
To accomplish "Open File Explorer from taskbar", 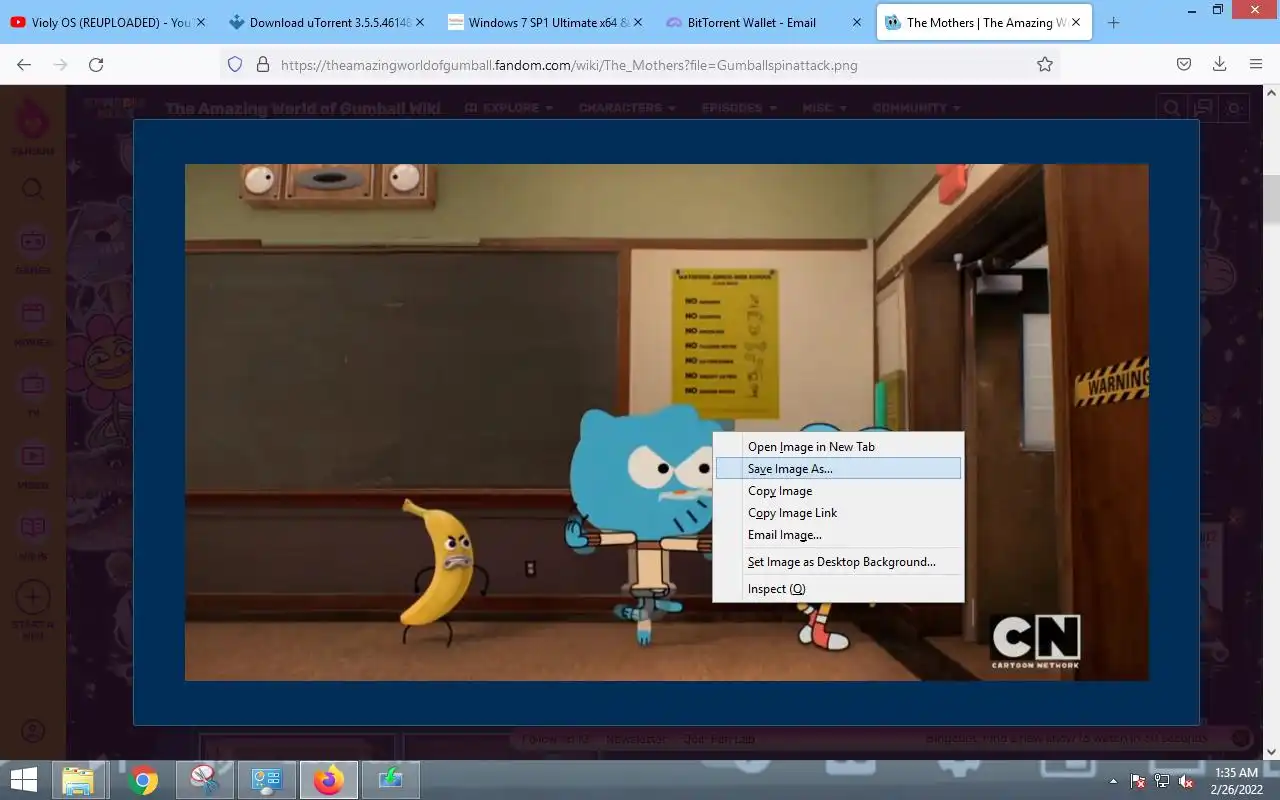I will pos(78,780).
